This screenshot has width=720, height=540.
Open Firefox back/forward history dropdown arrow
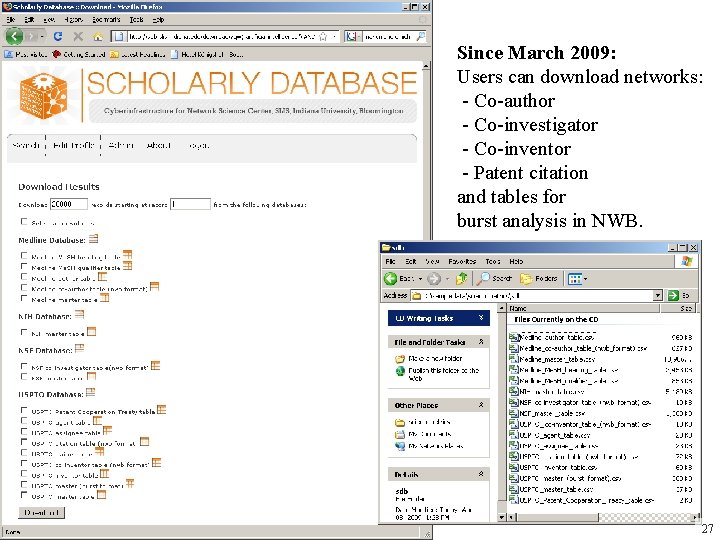pos(43,36)
